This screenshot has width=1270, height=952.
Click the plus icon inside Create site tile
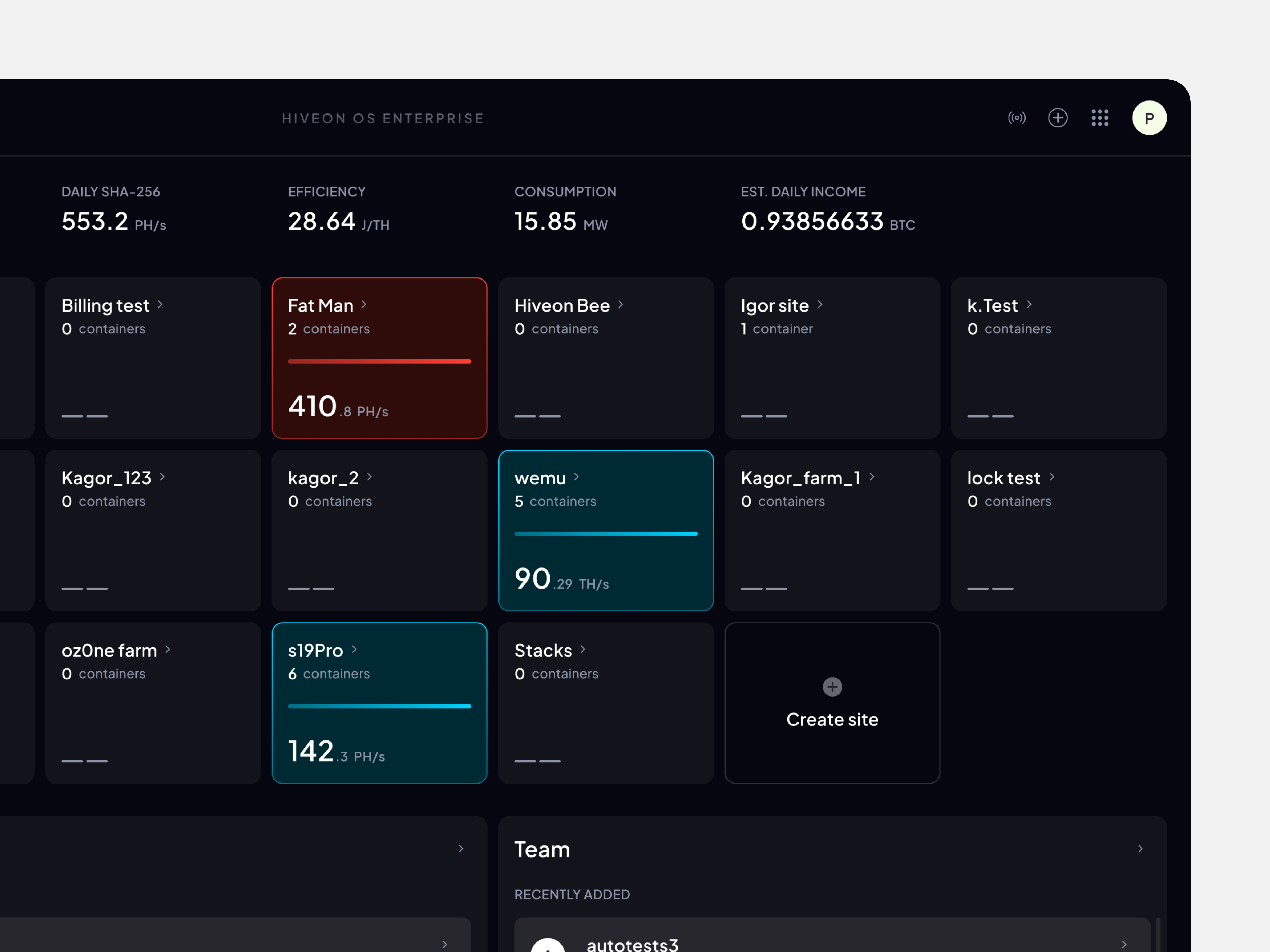pos(832,687)
